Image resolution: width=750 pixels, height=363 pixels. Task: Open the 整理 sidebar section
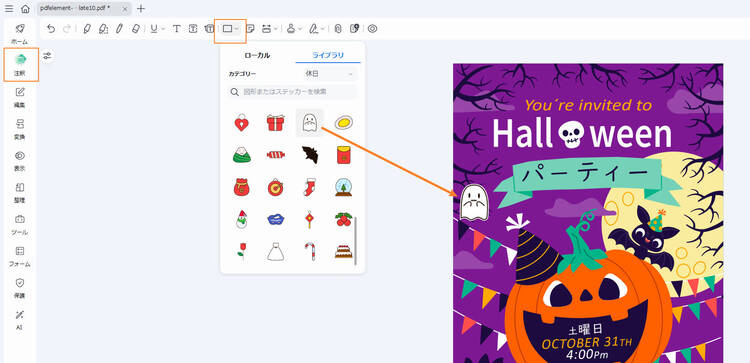coord(20,193)
